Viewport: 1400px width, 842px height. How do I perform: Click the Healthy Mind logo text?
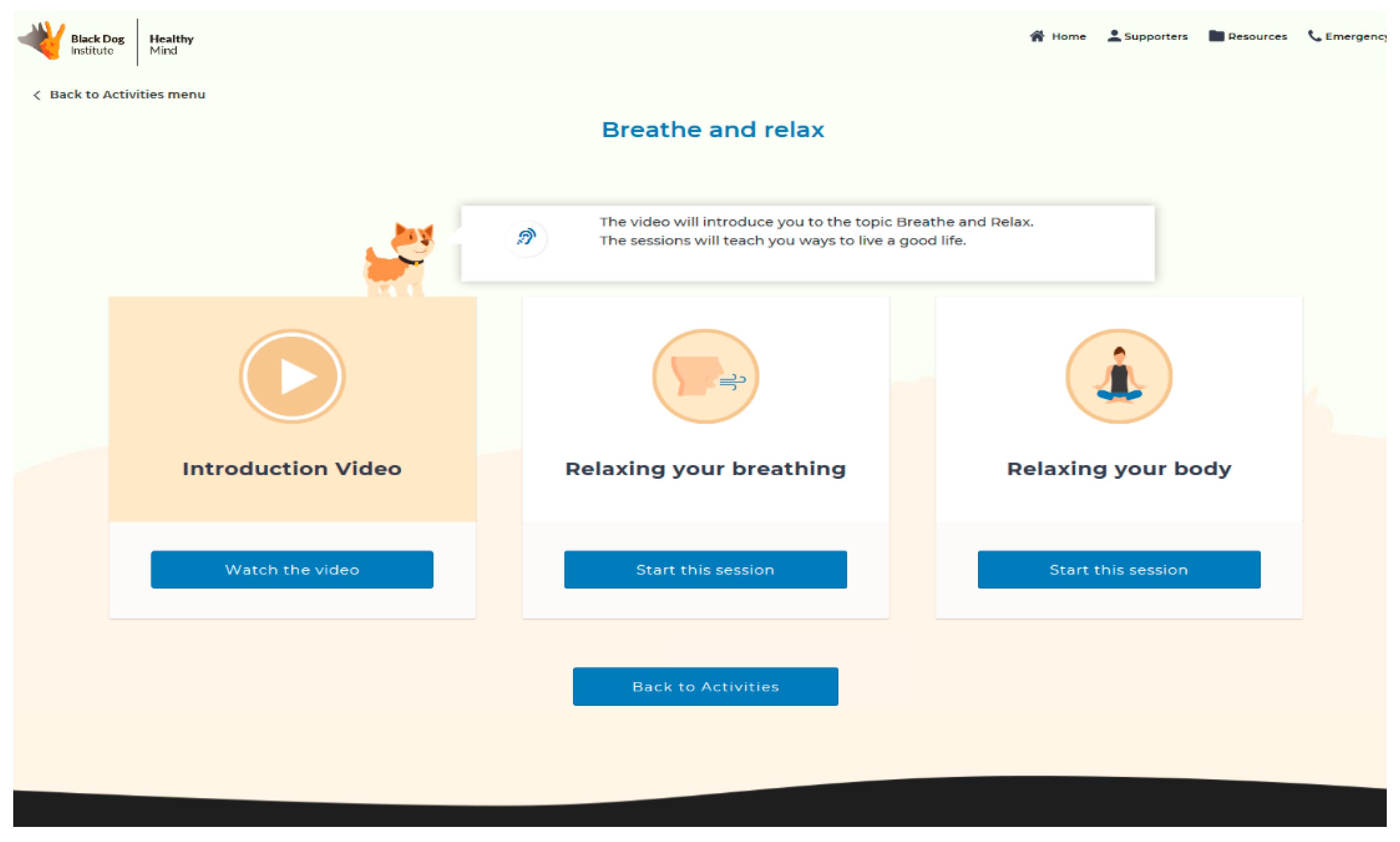coord(171,44)
